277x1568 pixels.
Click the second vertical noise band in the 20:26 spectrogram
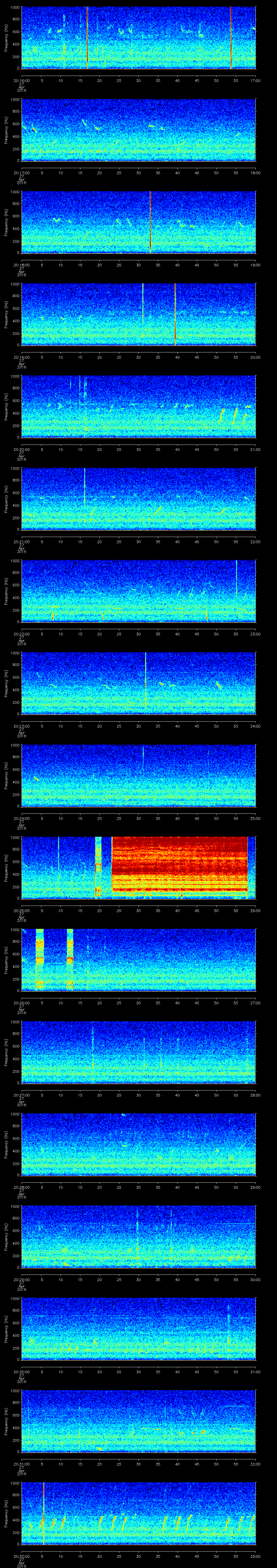pos(70,959)
